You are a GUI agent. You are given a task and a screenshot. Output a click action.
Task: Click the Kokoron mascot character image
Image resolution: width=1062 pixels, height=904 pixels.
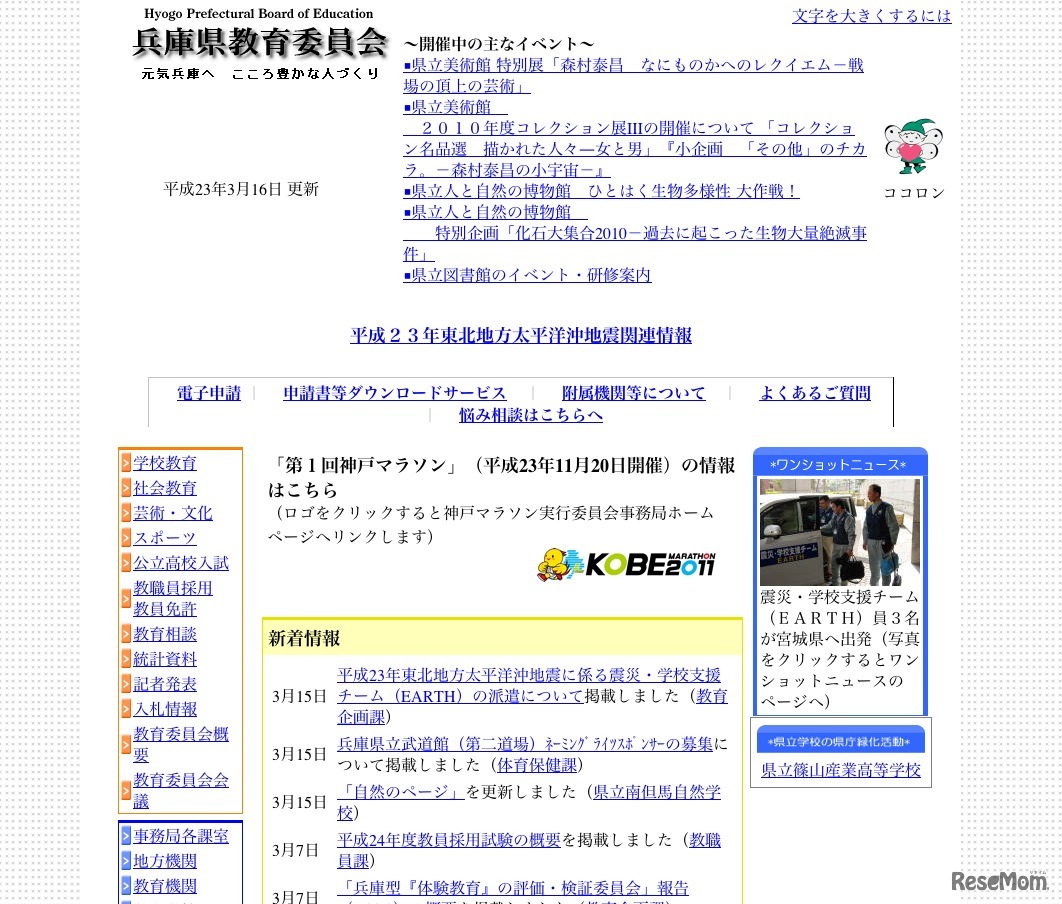pyautogui.click(x=912, y=145)
